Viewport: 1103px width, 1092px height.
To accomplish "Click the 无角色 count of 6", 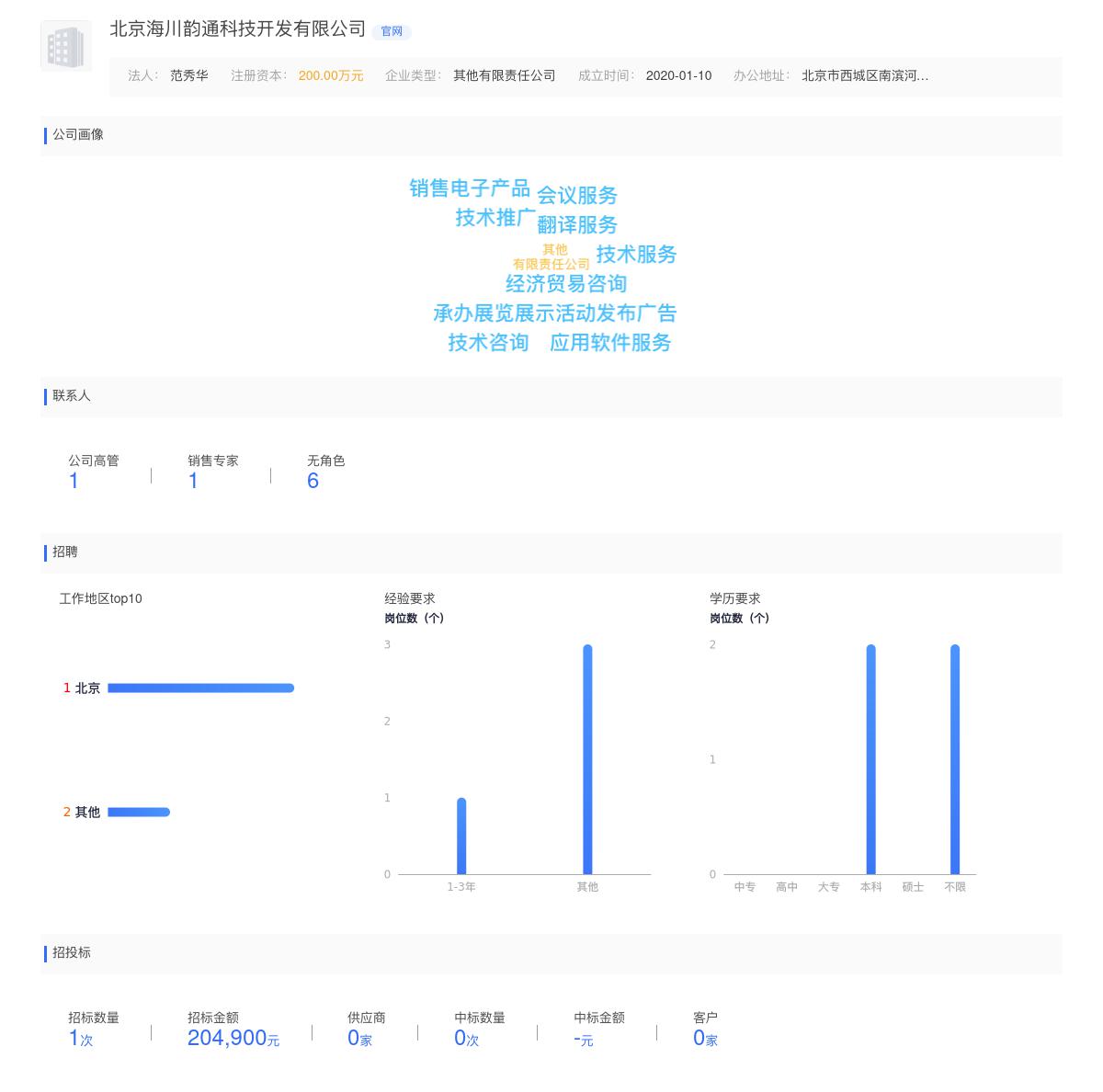I will coord(313,481).
